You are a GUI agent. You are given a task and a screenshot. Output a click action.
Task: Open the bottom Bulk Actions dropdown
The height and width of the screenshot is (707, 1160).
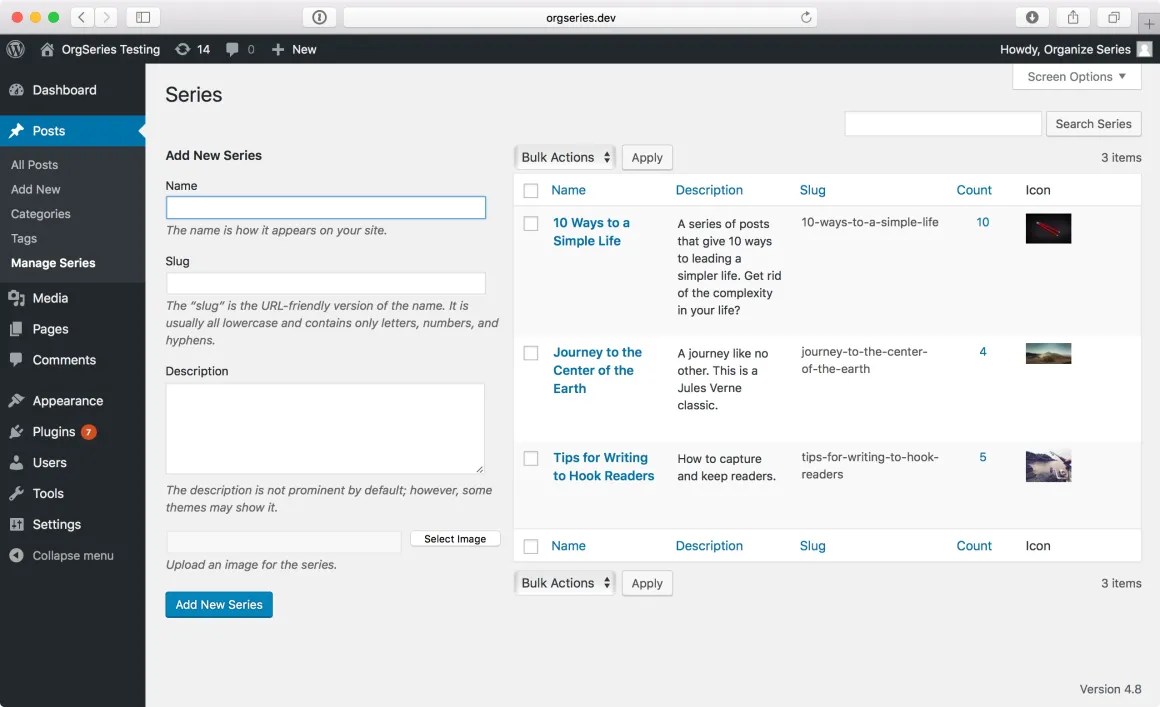(x=563, y=583)
